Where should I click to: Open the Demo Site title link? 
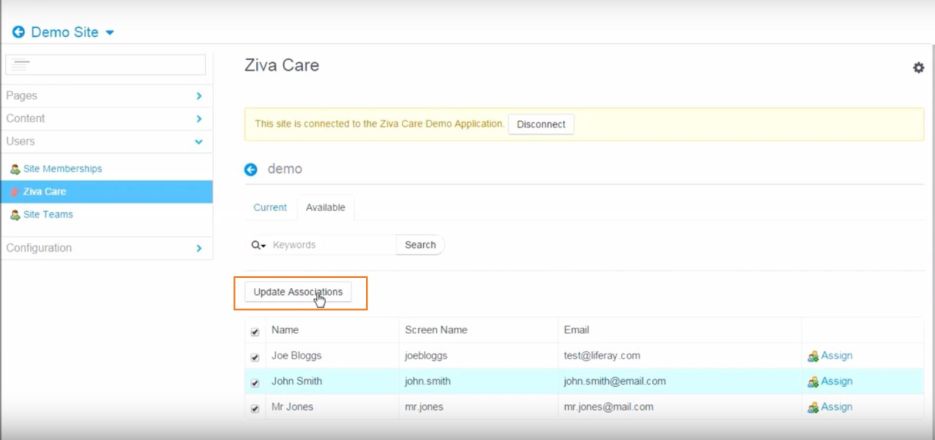point(64,32)
